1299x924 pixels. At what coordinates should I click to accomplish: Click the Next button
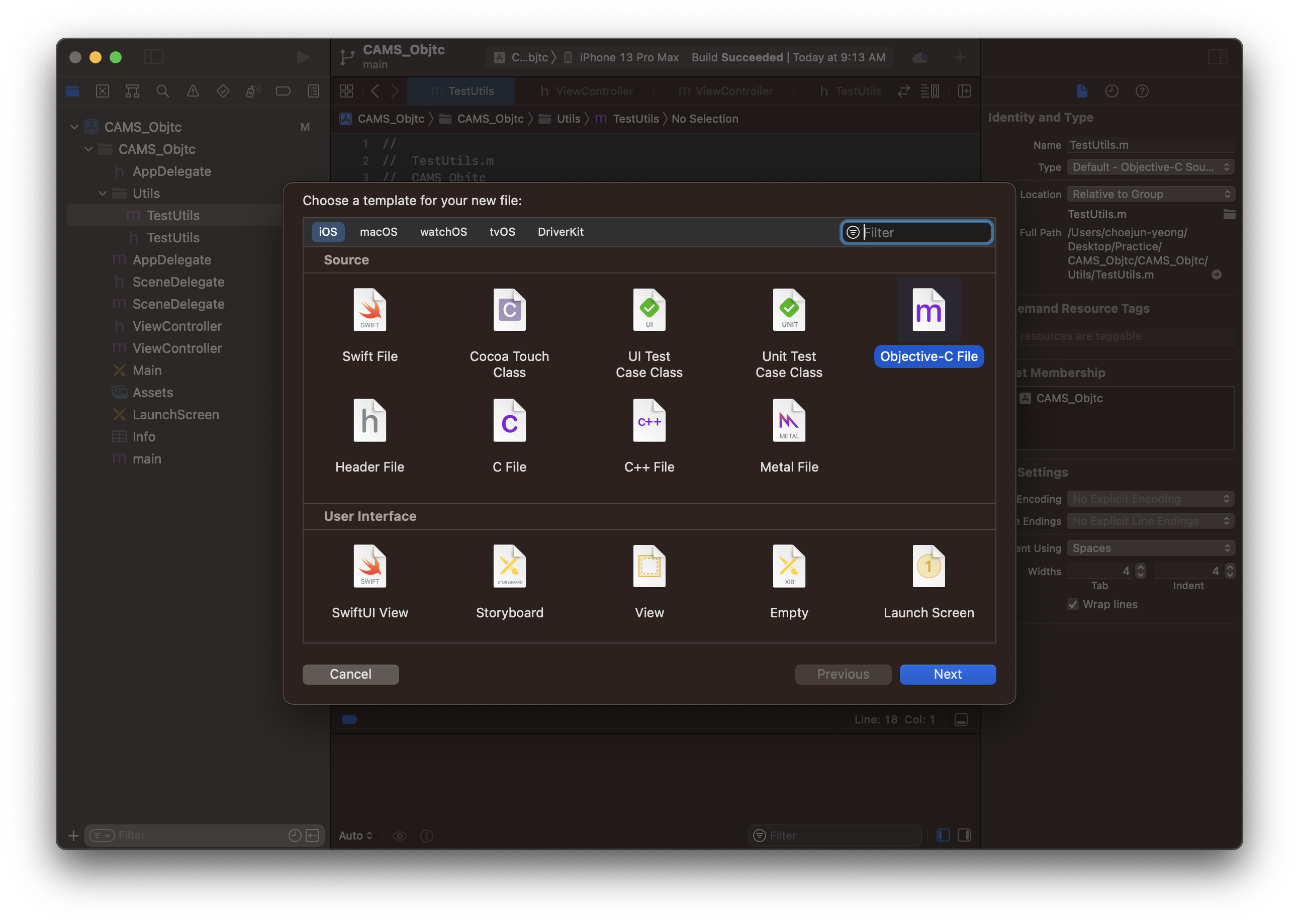[948, 674]
